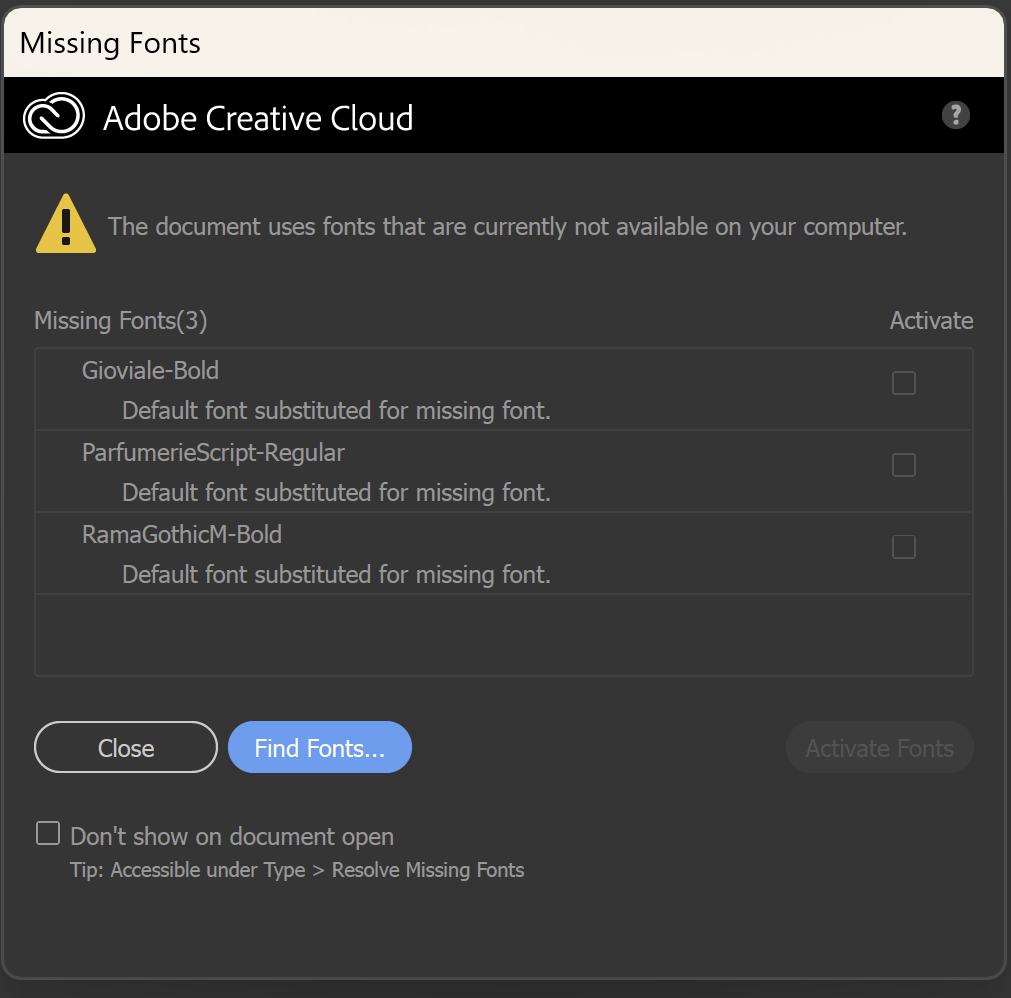Viewport: 1011px width, 998px height.
Task: Click the empty row in the fonts list
Action: pyautogui.click(x=503, y=635)
